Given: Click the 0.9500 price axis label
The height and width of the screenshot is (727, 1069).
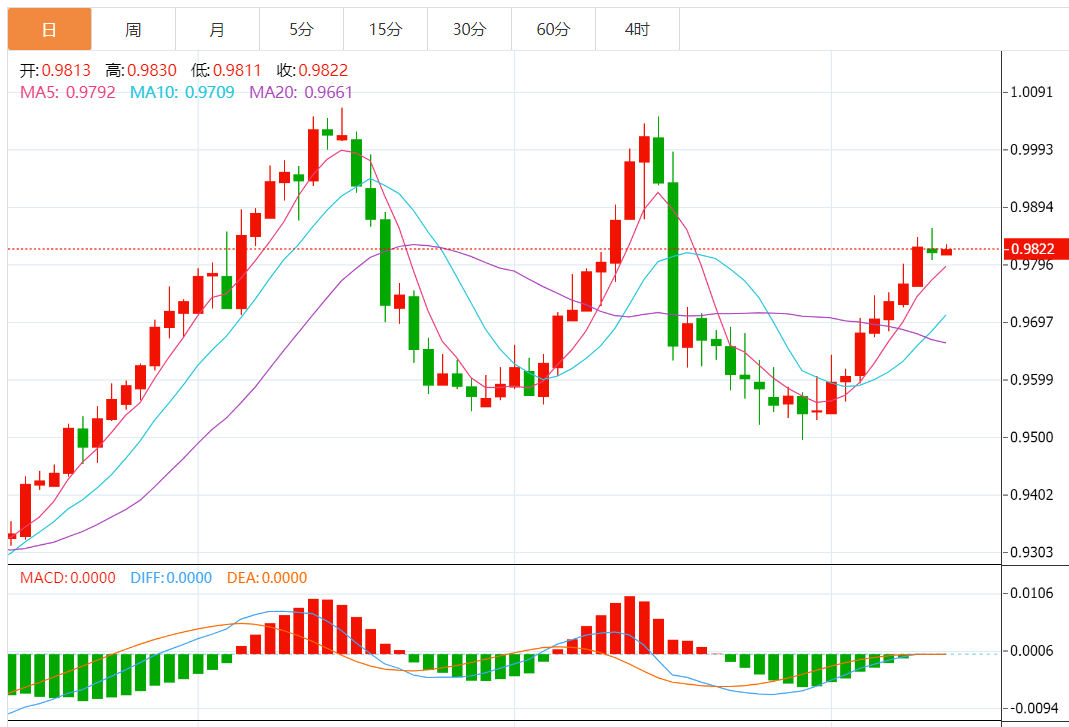Looking at the screenshot, I should (1032, 437).
